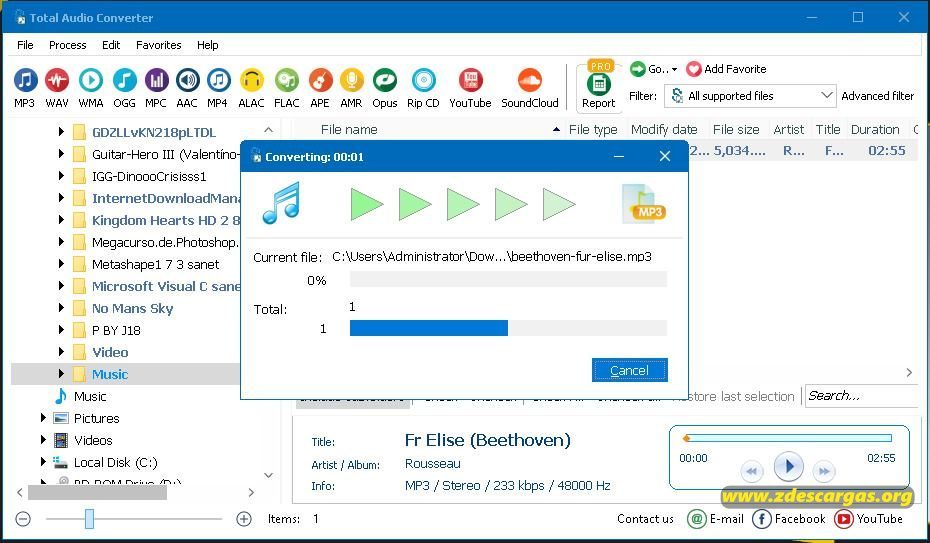This screenshot has width=930, height=543.
Task: Select the Music library with note icon
Action: (x=80, y=396)
